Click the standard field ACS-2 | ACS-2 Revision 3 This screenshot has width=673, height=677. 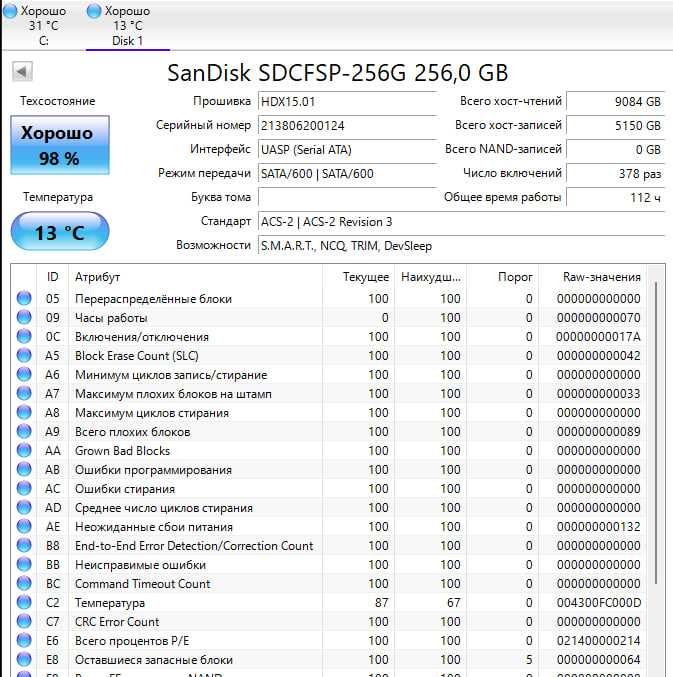pos(461,222)
